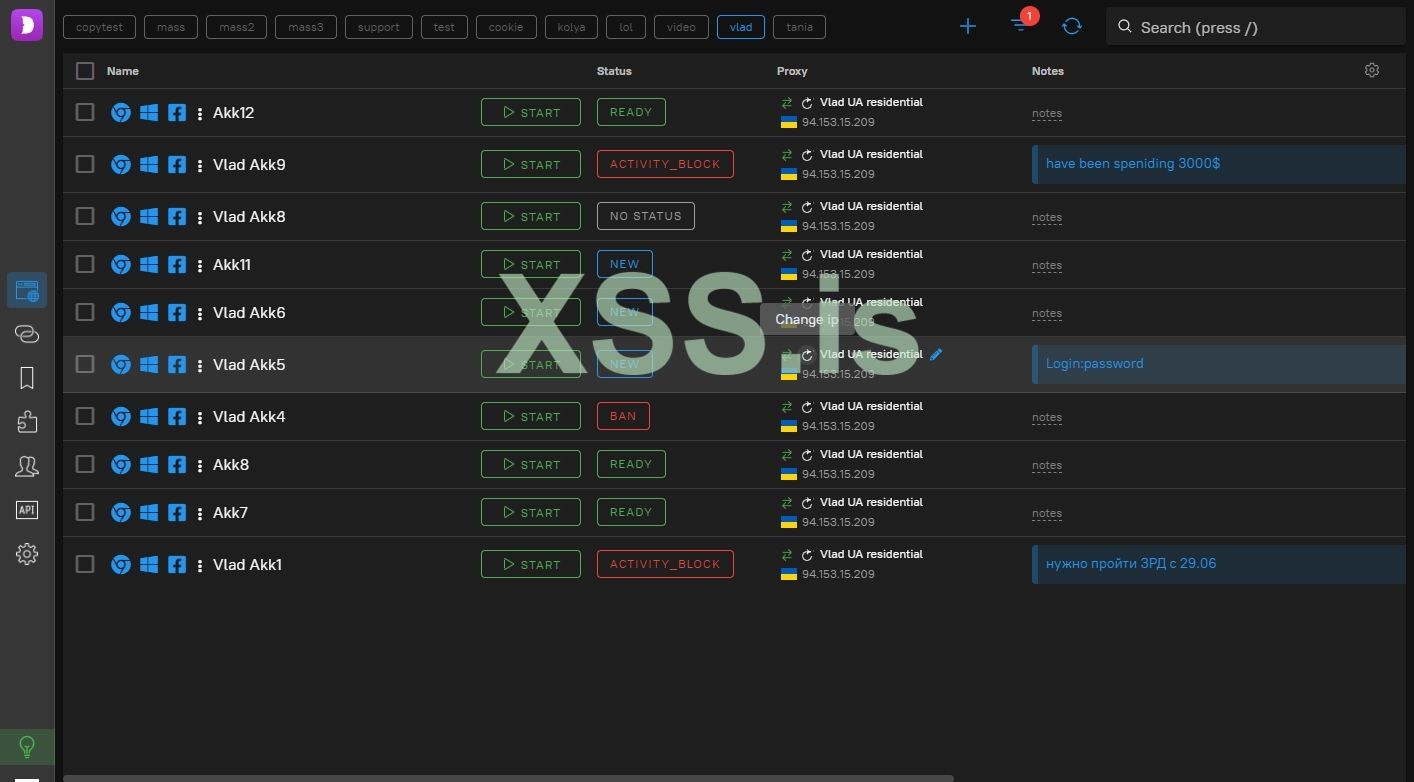Open the extensions puzzle sidebar icon
The height and width of the screenshot is (782, 1414).
tap(27, 422)
